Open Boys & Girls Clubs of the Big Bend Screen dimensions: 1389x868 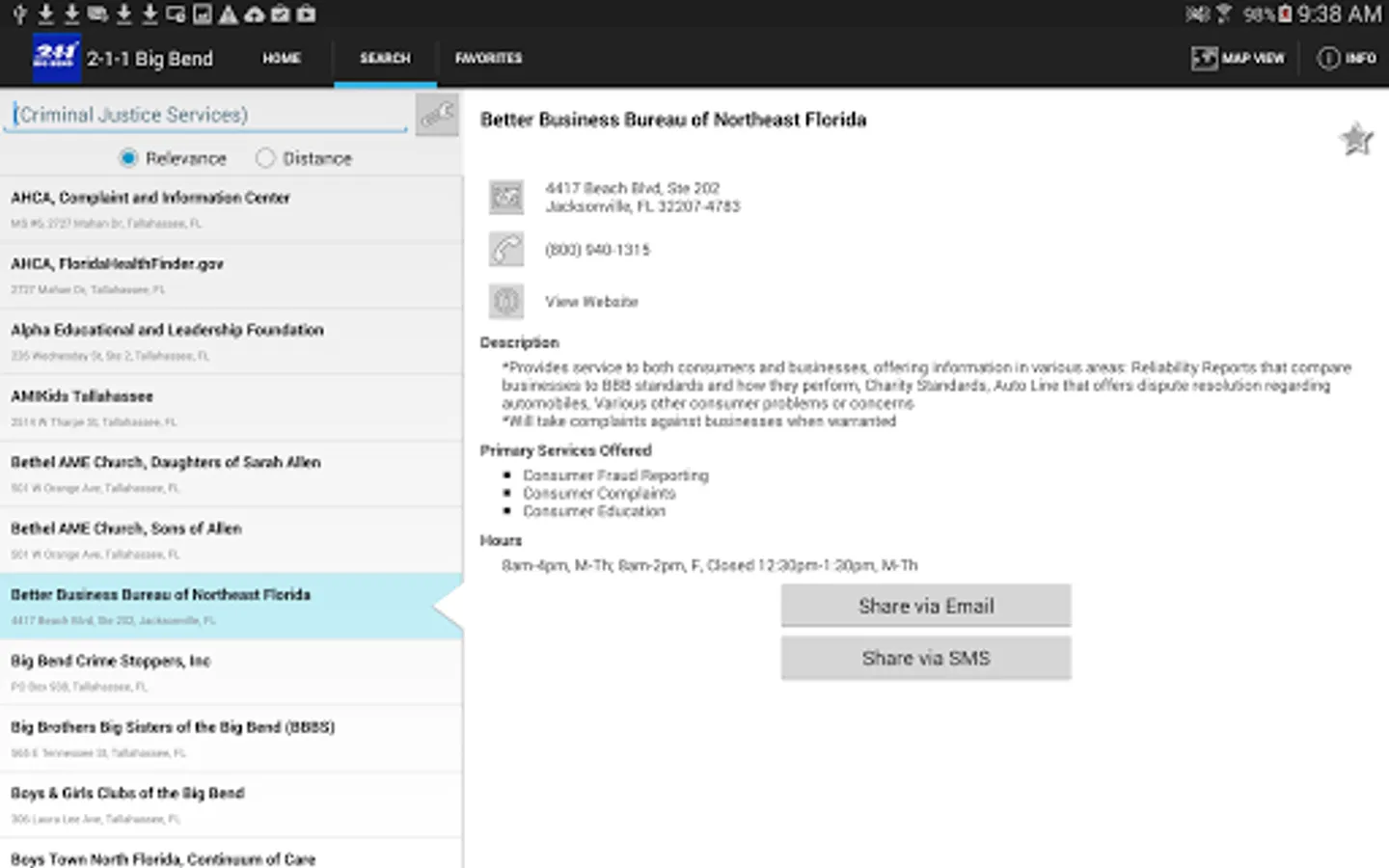point(231,805)
